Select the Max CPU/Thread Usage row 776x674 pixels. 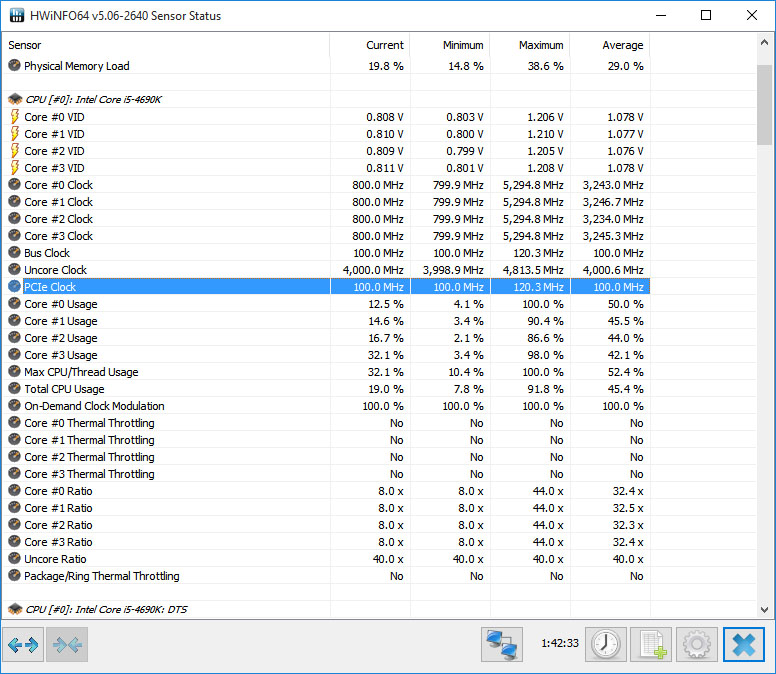pyautogui.click(x=327, y=372)
